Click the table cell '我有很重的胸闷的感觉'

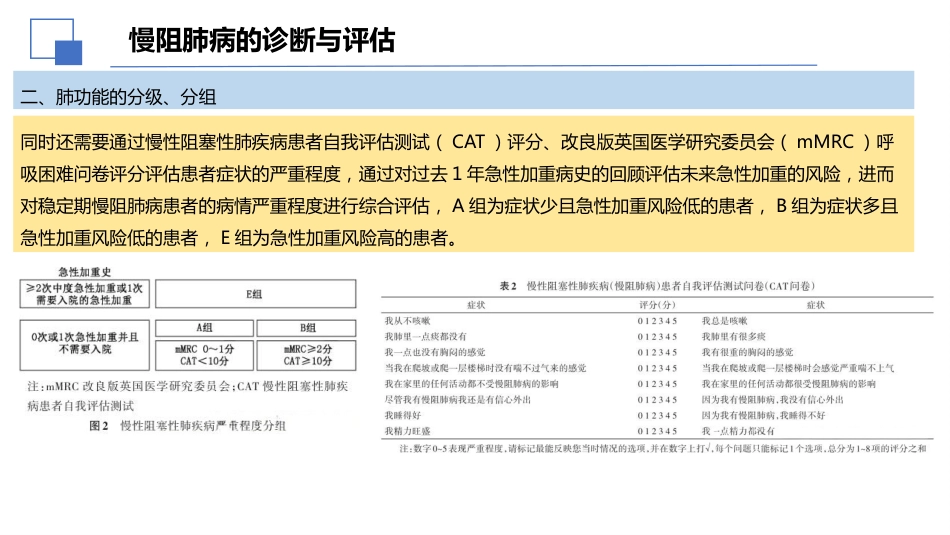(747, 353)
